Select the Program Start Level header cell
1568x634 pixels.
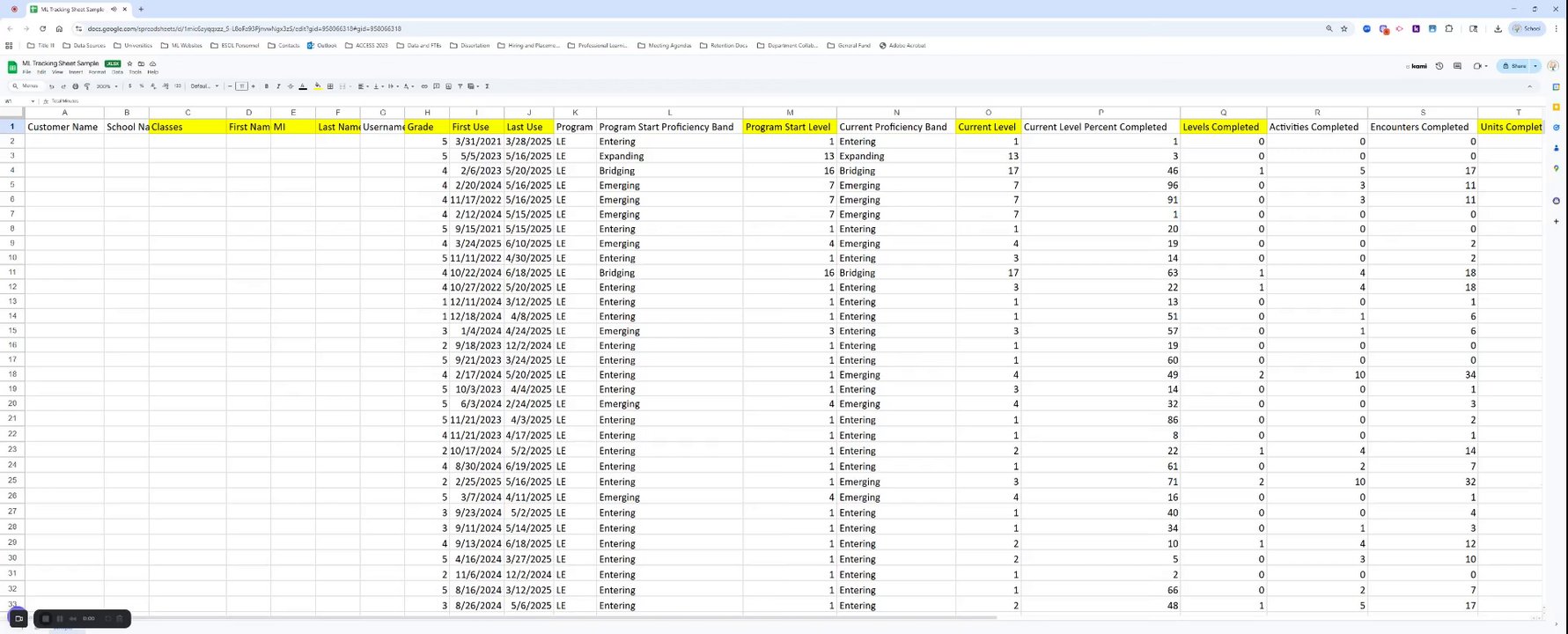tap(790, 127)
